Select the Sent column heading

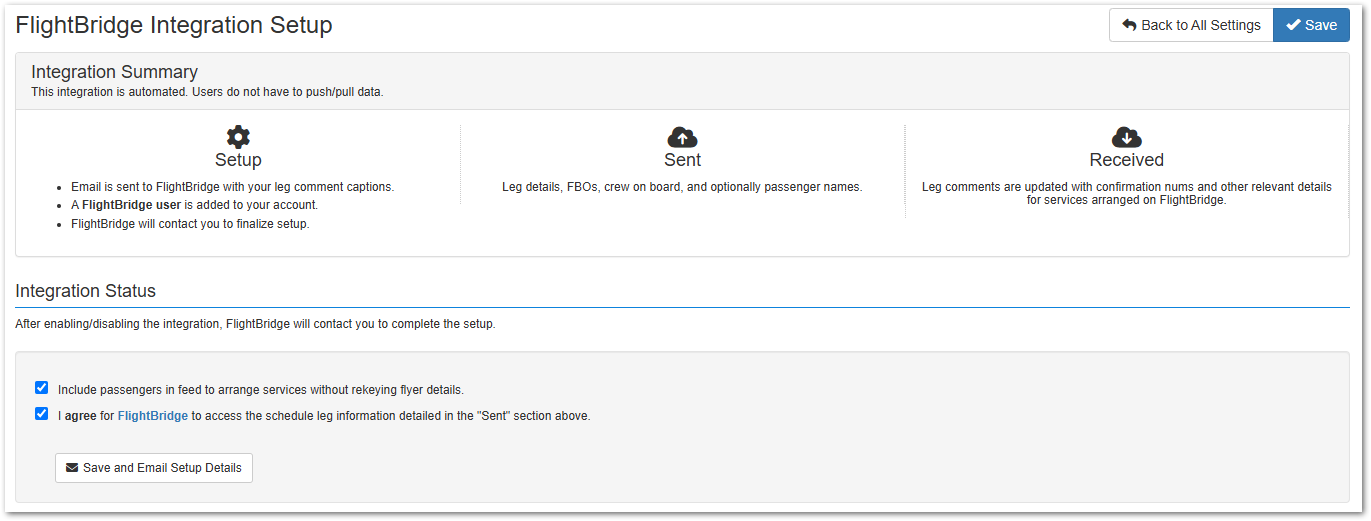coord(683,160)
